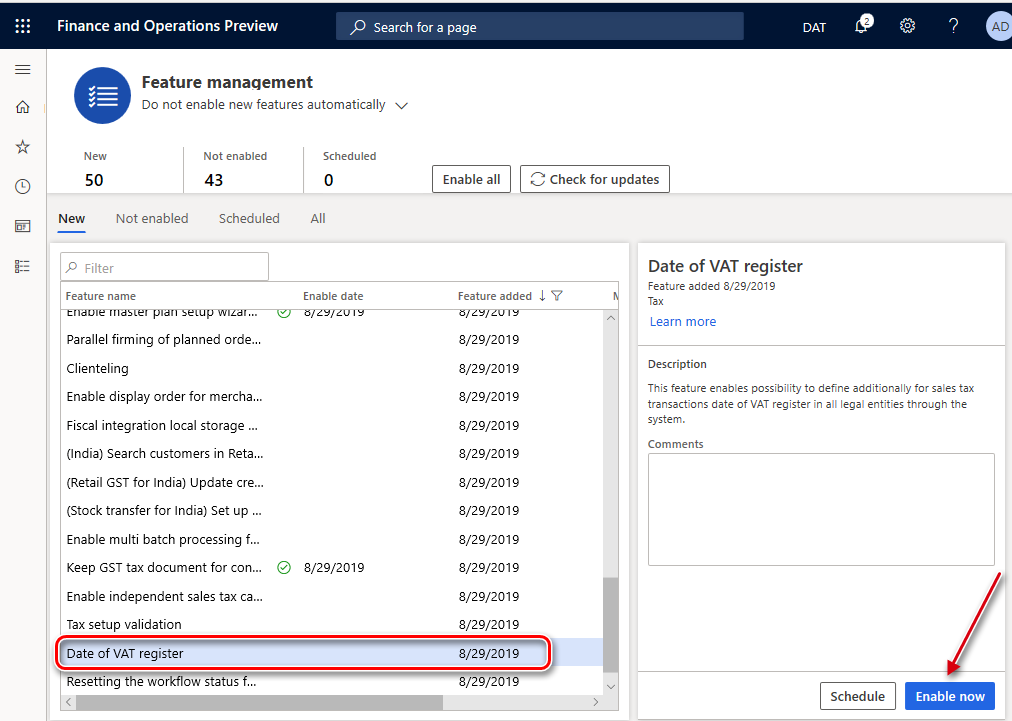The image size is (1012, 721).
Task: Click the Scheduled 0 count tile
Action: pos(361,170)
